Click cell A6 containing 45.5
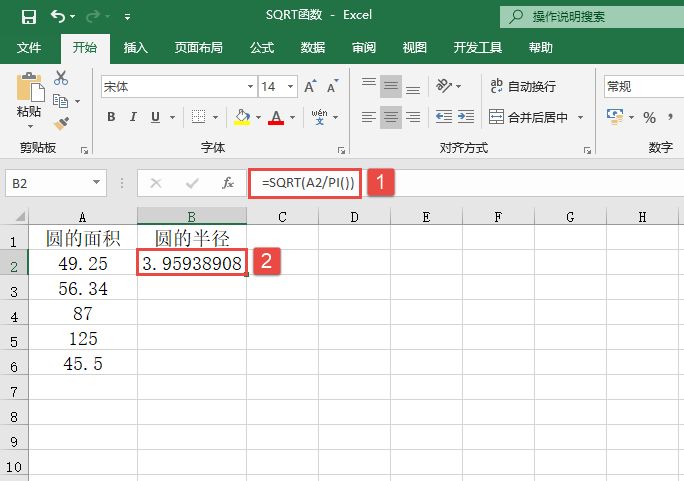The width and height of the screenshot is (684, 481). coord(83,364)
